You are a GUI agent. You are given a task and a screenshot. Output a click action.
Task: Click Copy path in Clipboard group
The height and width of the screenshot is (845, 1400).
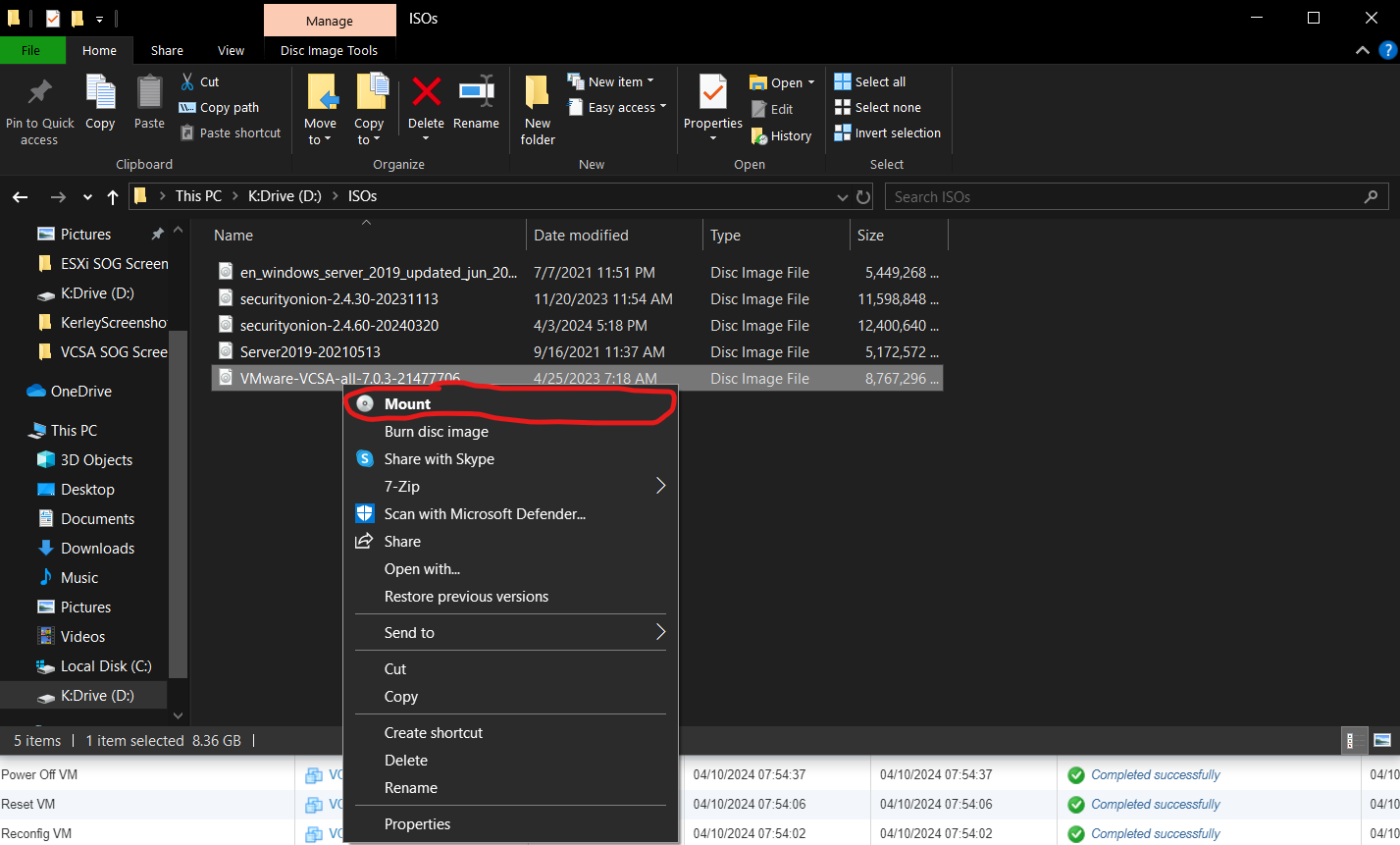219,107
